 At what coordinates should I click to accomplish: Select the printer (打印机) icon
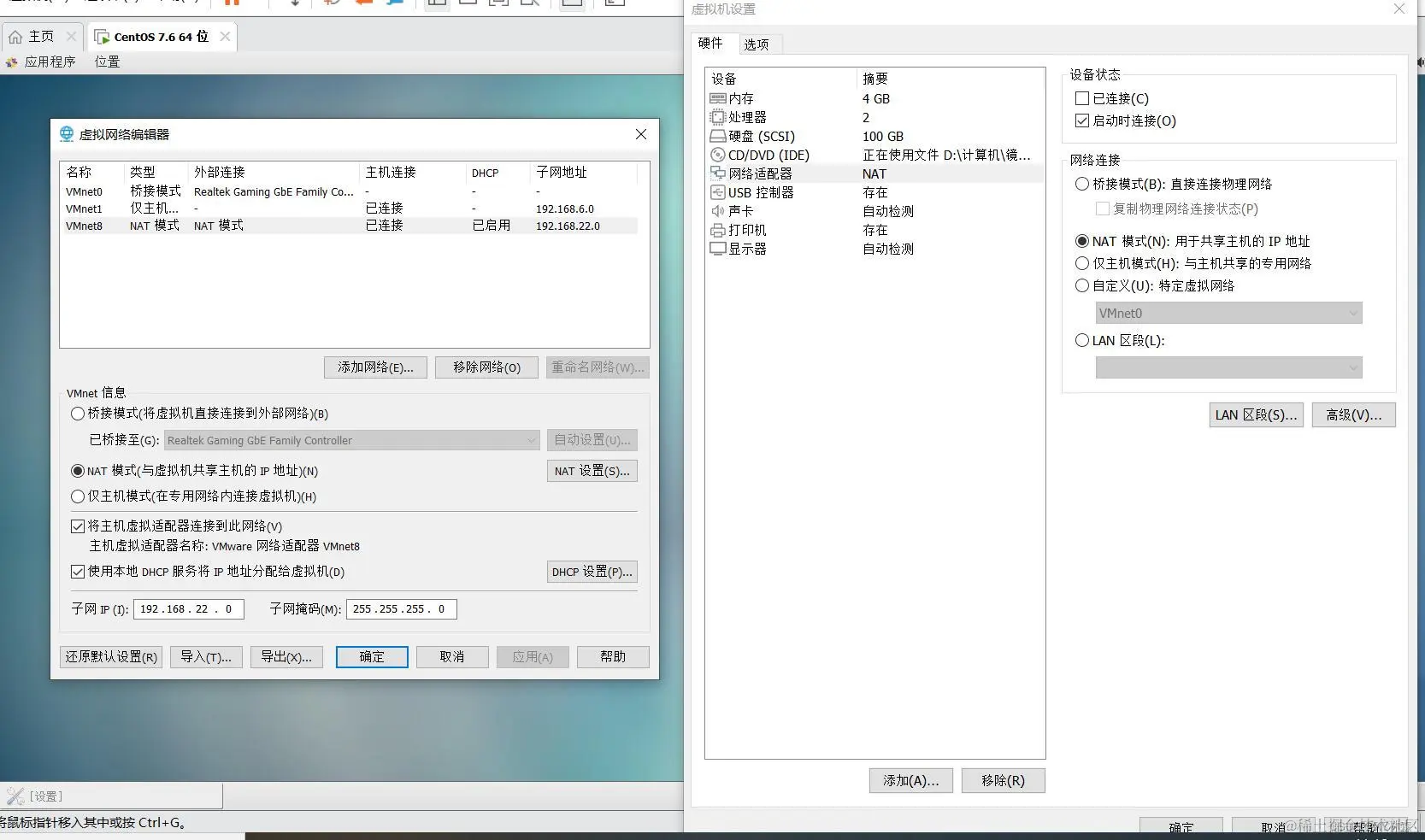click(718, 230)
